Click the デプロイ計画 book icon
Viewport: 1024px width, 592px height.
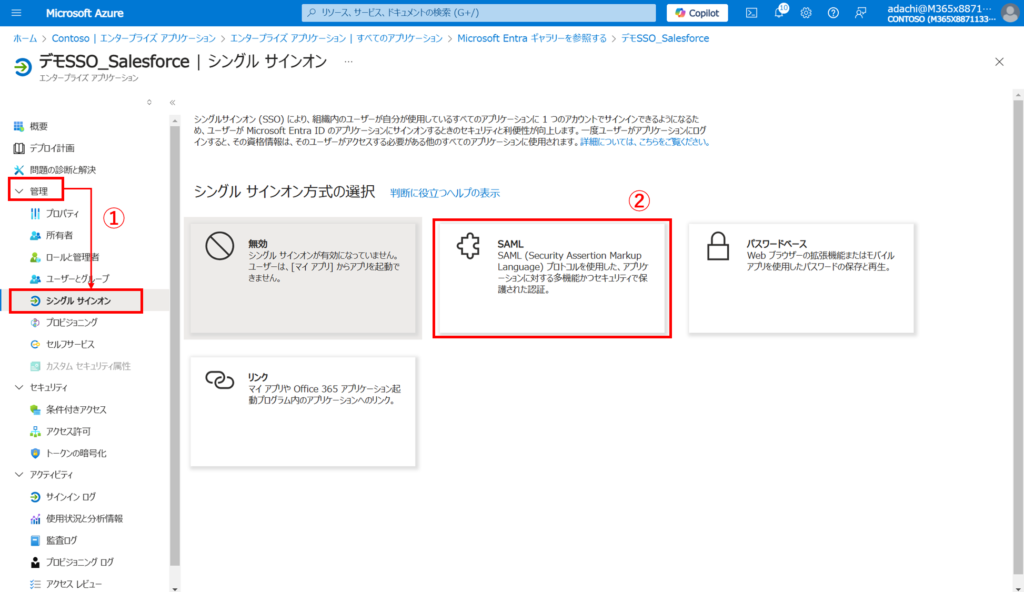click(19, 148)
